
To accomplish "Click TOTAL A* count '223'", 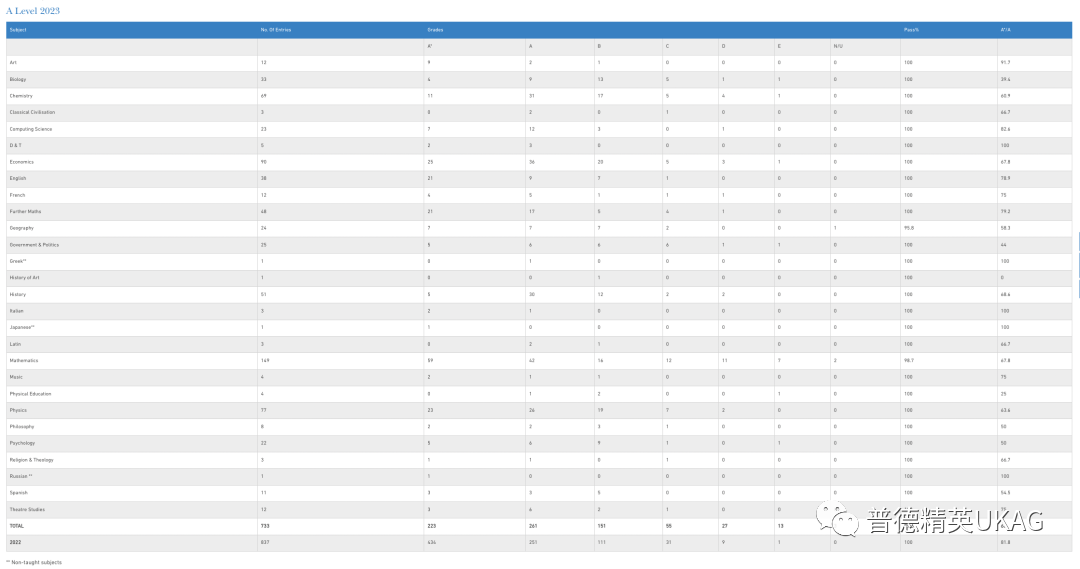I will point(432,526).
